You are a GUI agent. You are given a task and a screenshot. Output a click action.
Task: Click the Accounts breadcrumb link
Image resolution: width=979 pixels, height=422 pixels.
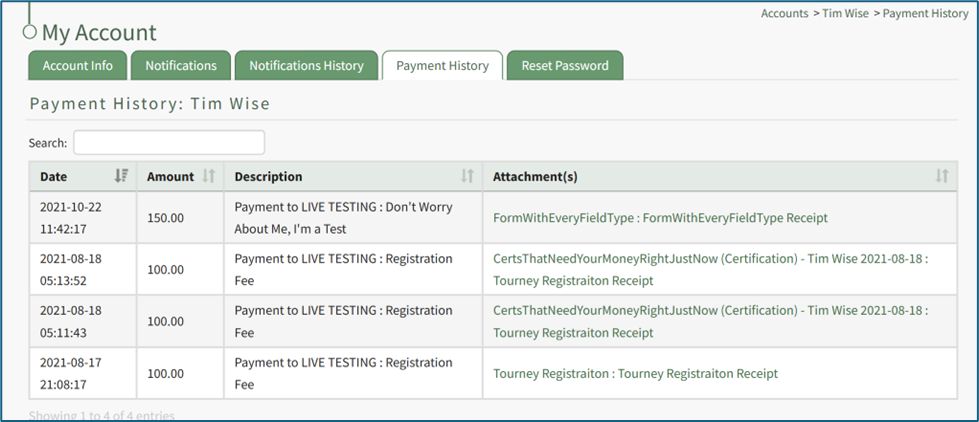click(784, 13)
